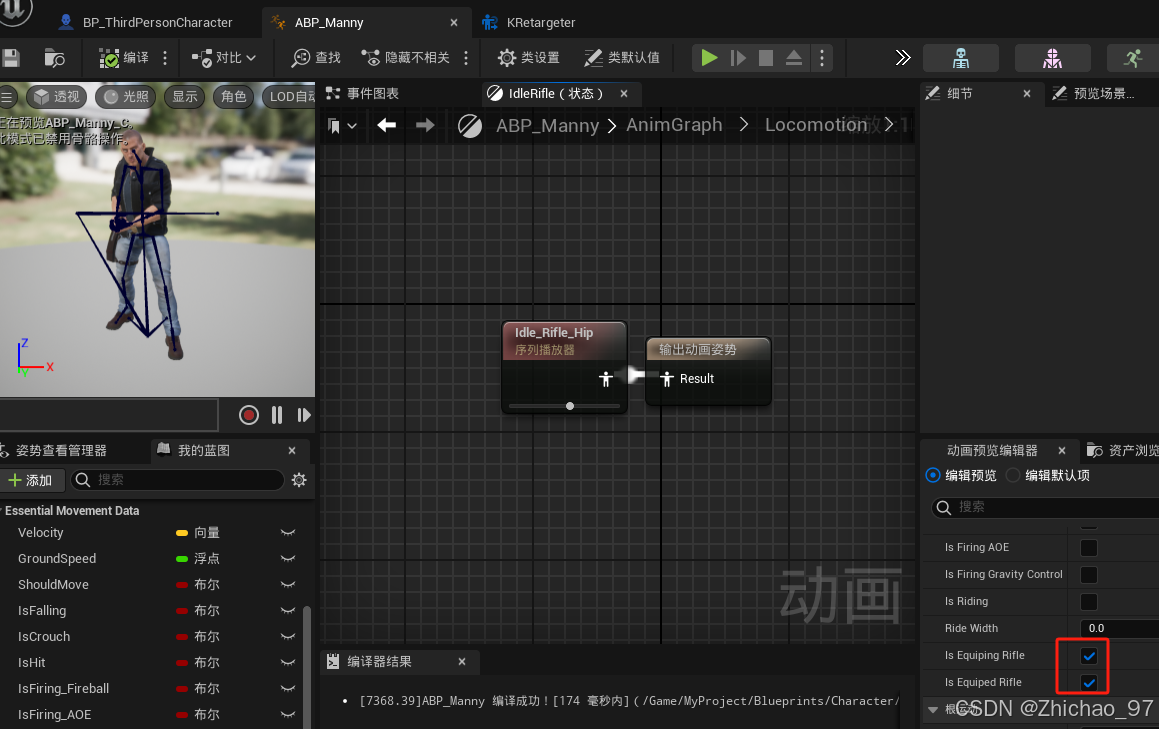Switch to skeleton editor mode icon
The width and height of the screenshot is (1159, 729).
tap(961, 58)
